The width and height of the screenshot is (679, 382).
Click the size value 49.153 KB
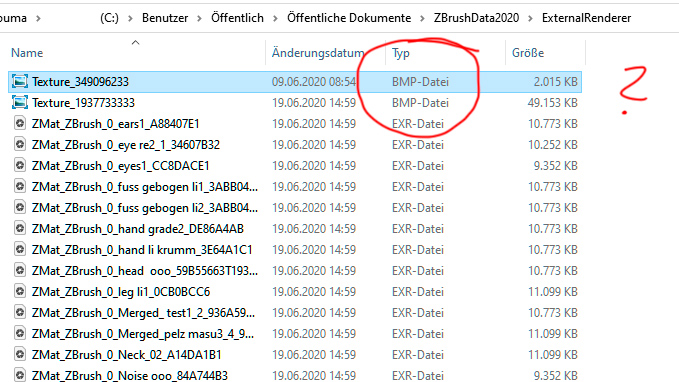click(x=553, y=103)
